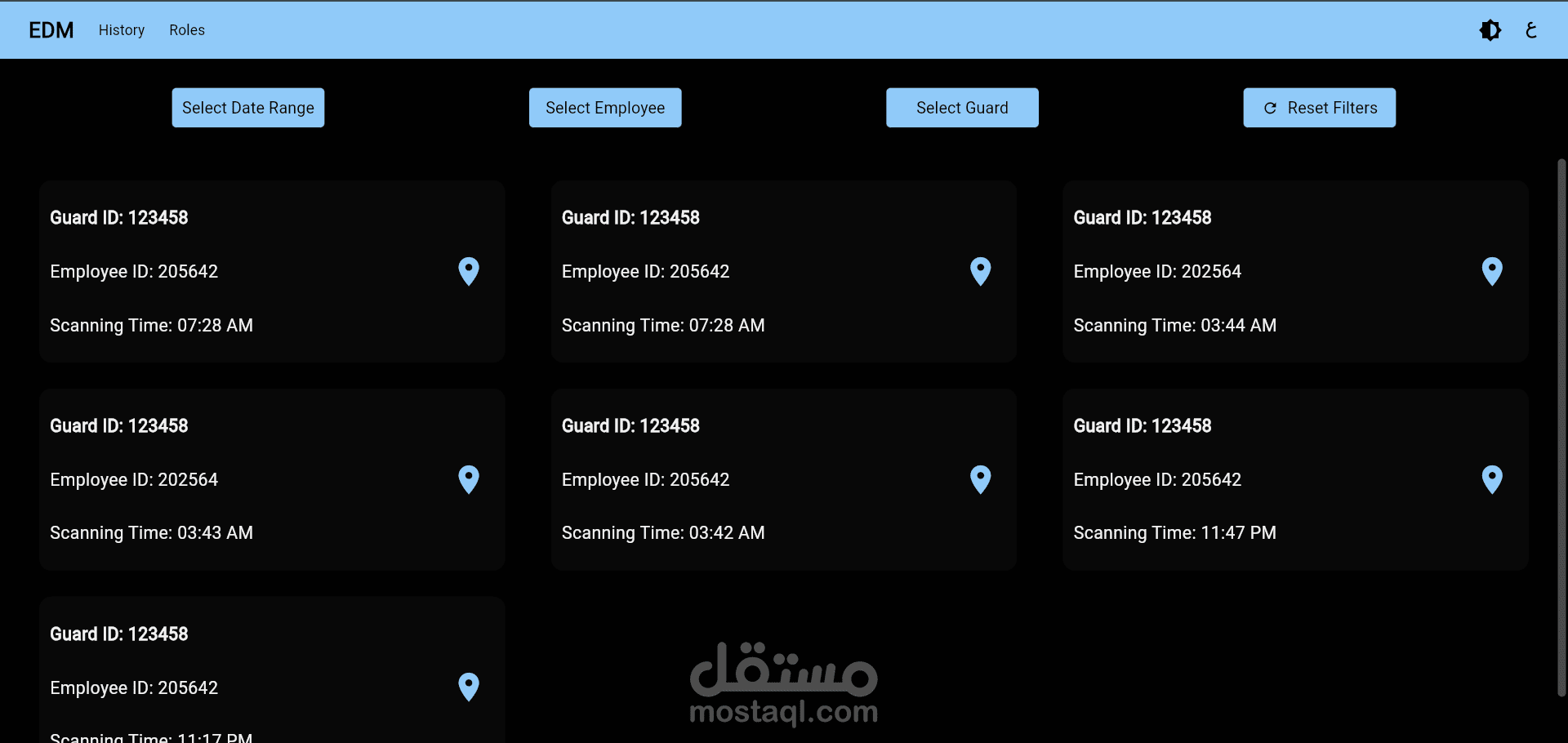Toggle the dark/light theme brightness icon
The height and width of the screenshot is (743, 1568).
click(1490, 30)
